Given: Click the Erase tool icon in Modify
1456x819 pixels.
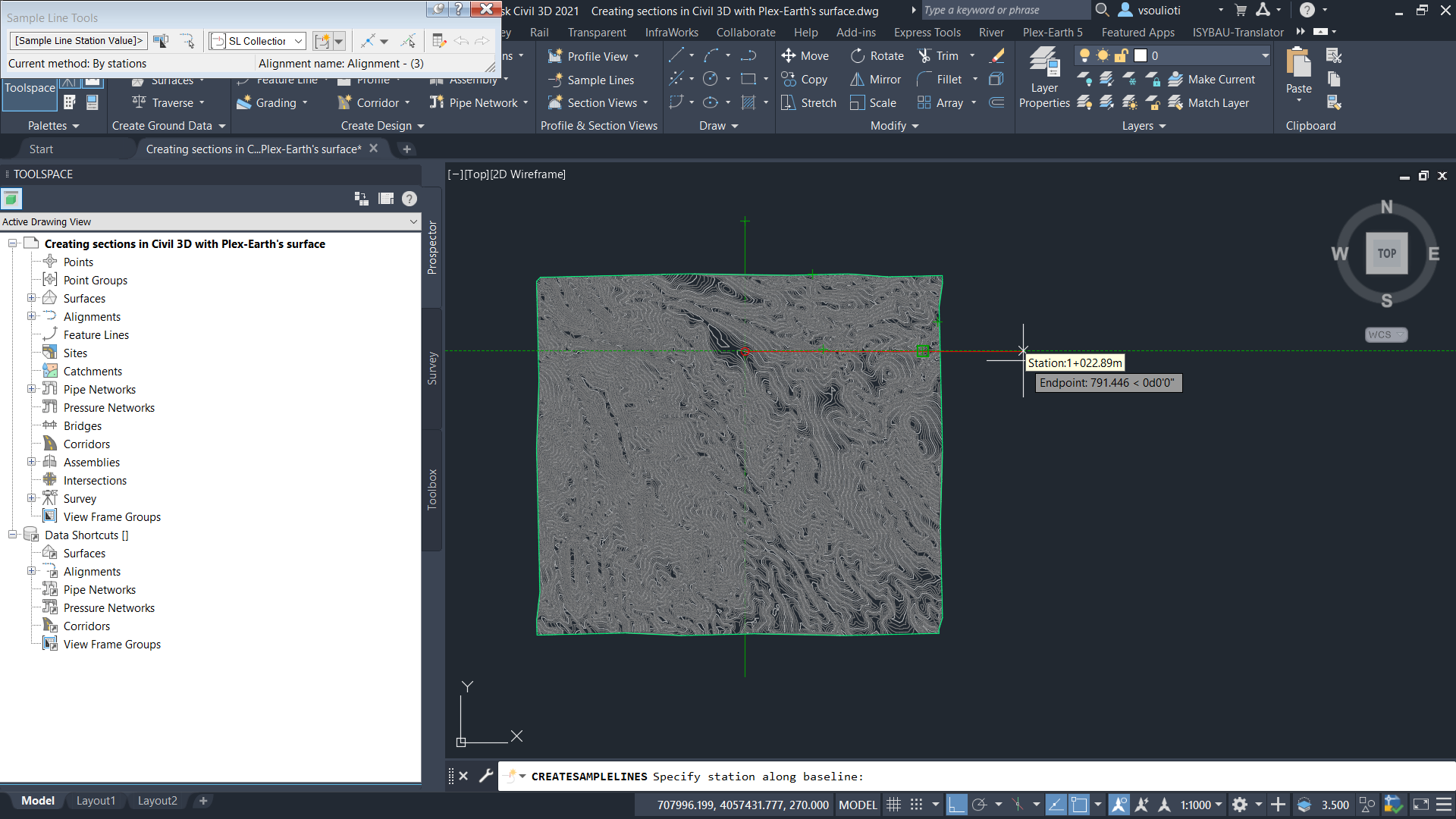Looking at the screenshot, I should coord(998,55).
